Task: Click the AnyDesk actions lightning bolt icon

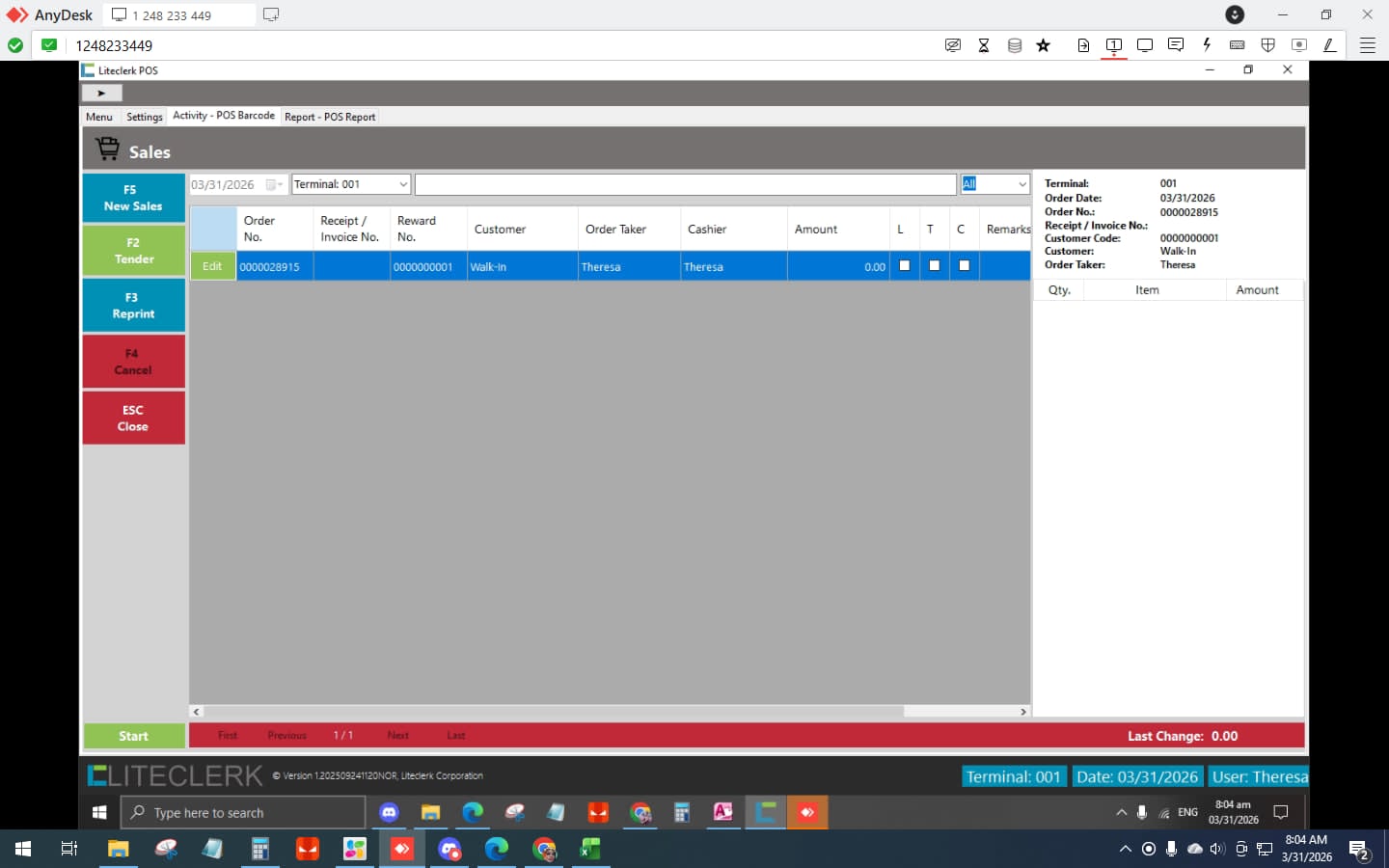Action: click(1206, 45)
